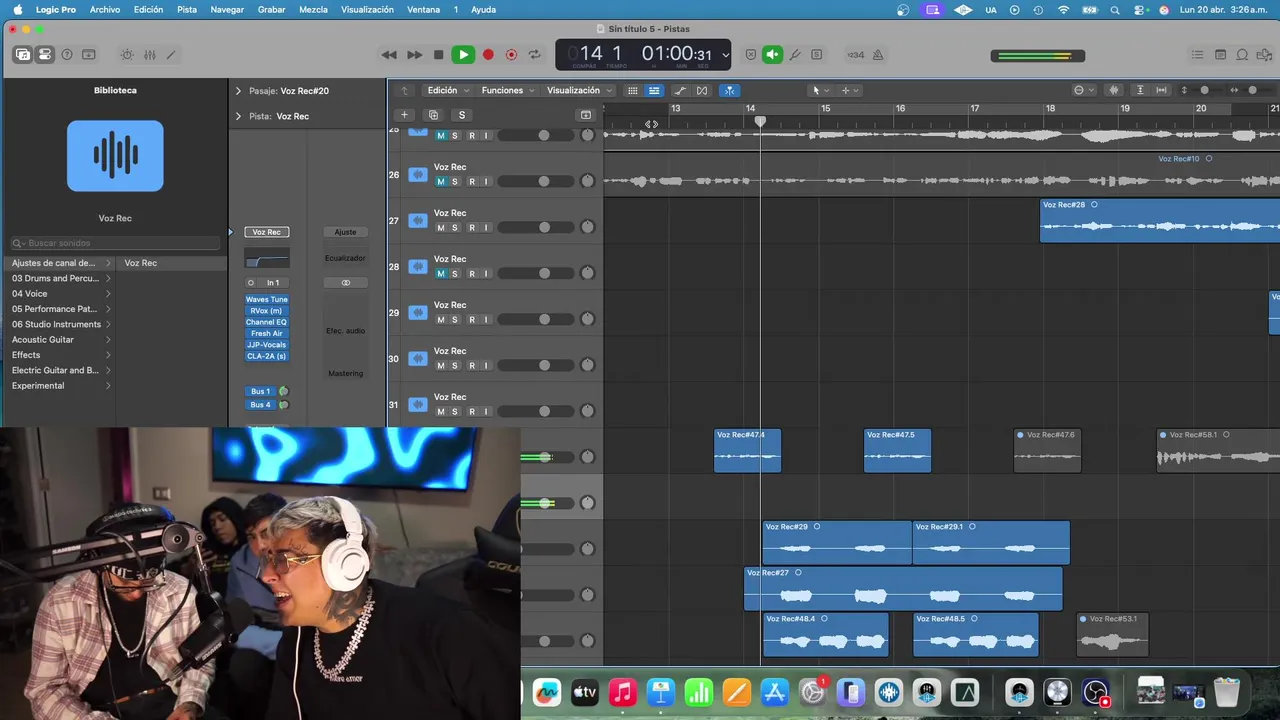Image resolution: width=1280 pixels, height=720 pixels.
Task: Toggle the waveform zoom button
Action: [x=1114, y=90]
